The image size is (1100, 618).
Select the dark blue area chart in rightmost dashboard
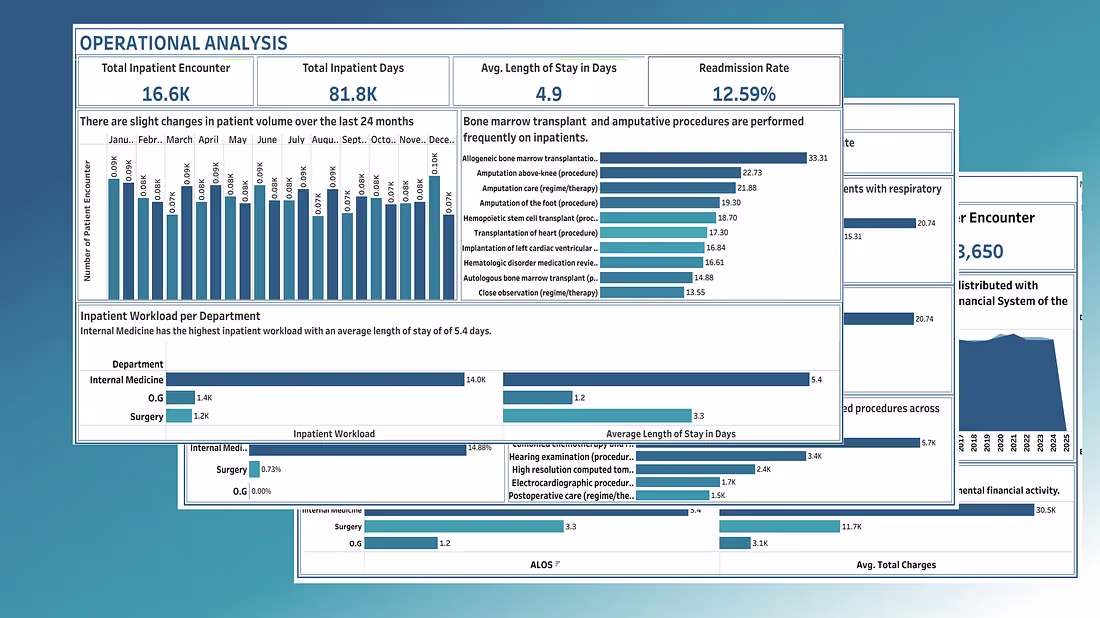[x=1011, y=384]
